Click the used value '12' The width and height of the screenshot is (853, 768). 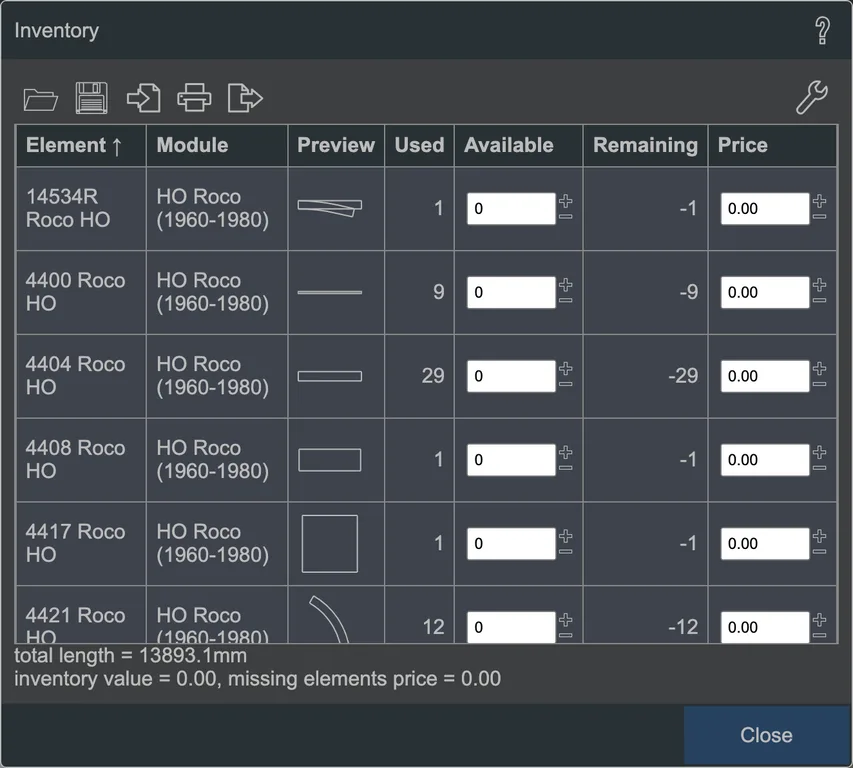434,627
